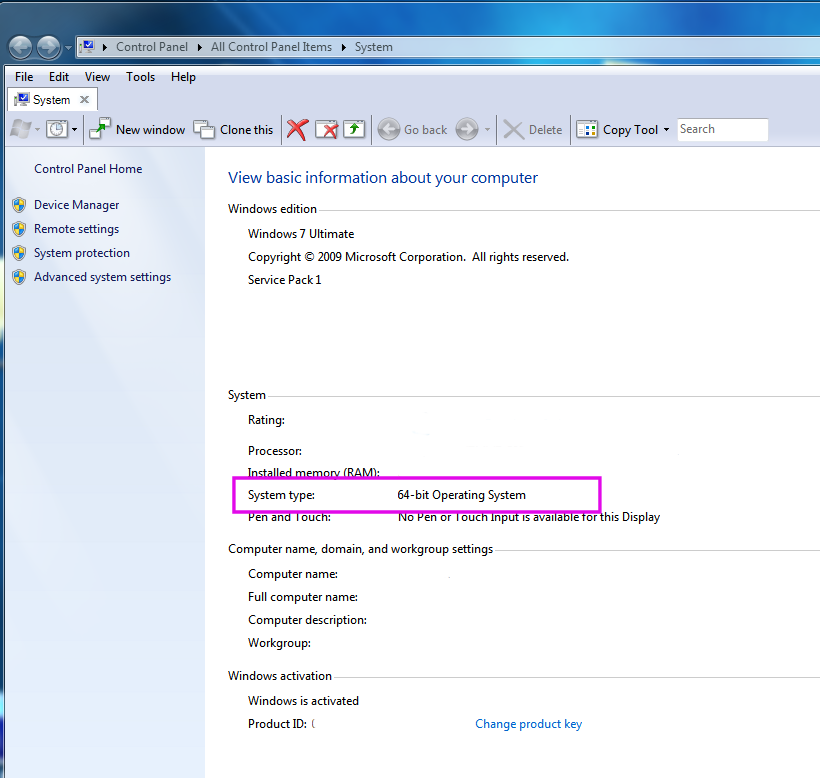Image resolution: width=820 pixels, height=778 pixels.
Task: Open the Help menu
Action: [x=183, y=77]
